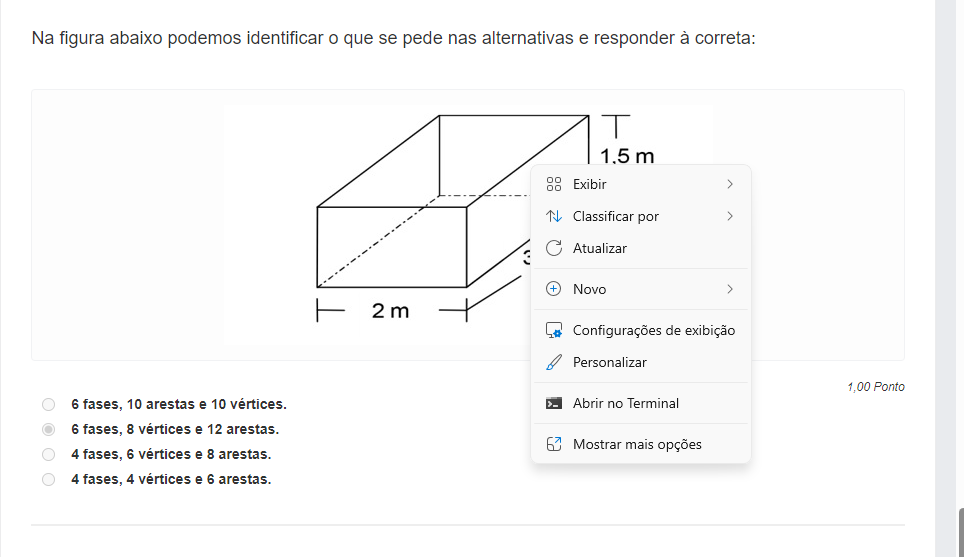964x557 pixels.
Task: Click the vertical scrollbar thumb
Action: click(960, 532)
